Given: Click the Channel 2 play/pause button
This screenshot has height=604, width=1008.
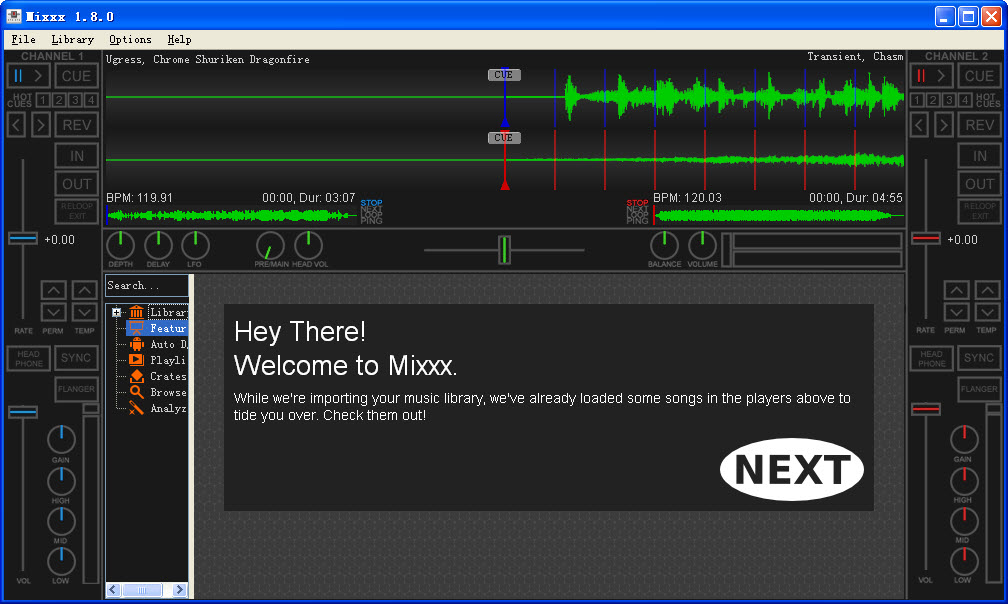Looking at the screenshot, I should (931, 76).
